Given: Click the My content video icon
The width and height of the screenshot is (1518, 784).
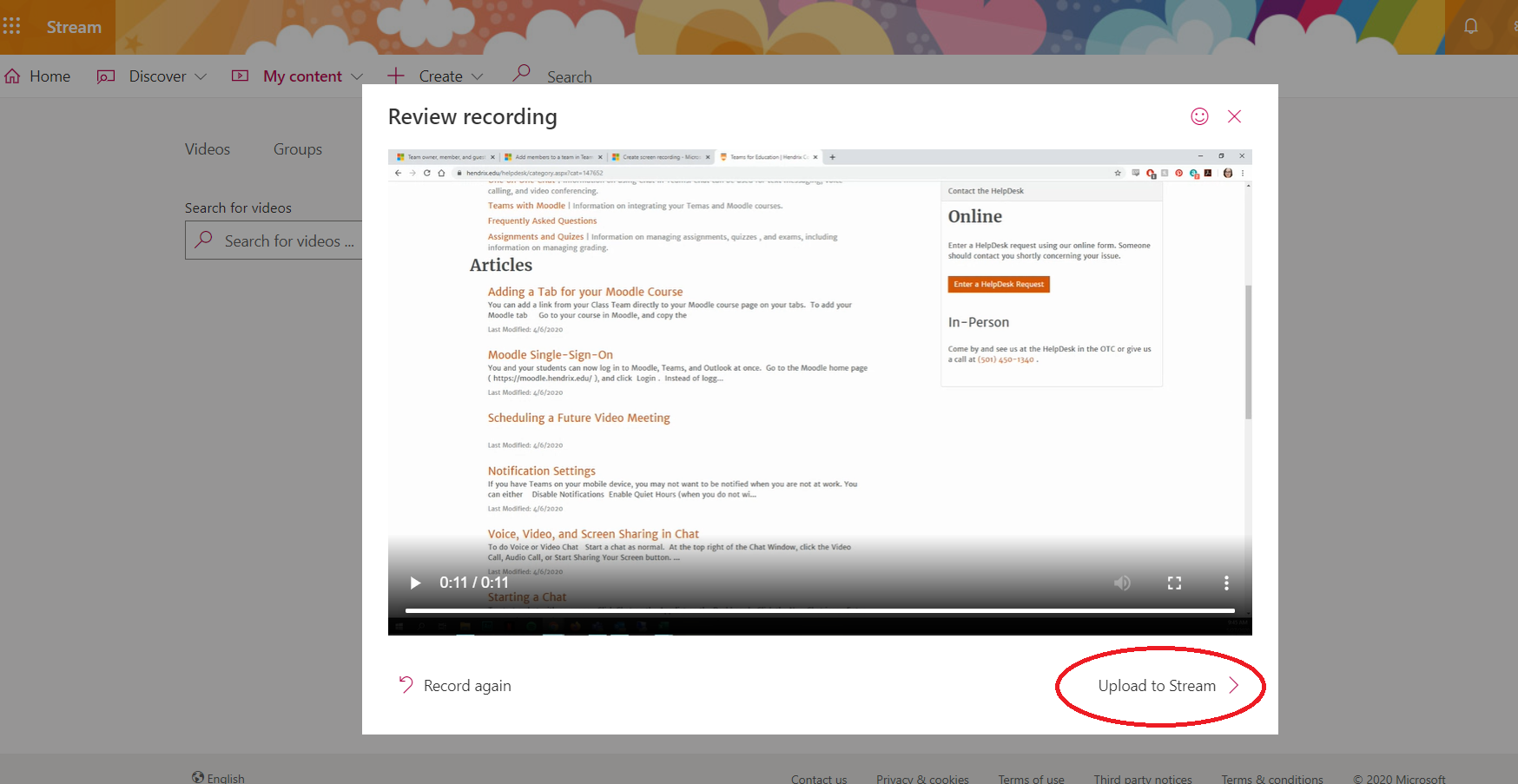Looking at the screenshot, I should coord(241,76).
